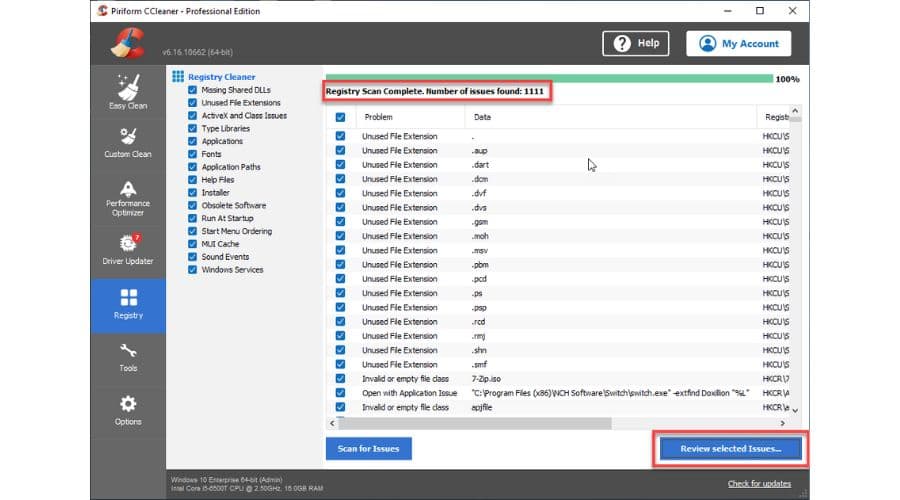
Task: Toggle Help Files checkbox
Action: (192, 180)
